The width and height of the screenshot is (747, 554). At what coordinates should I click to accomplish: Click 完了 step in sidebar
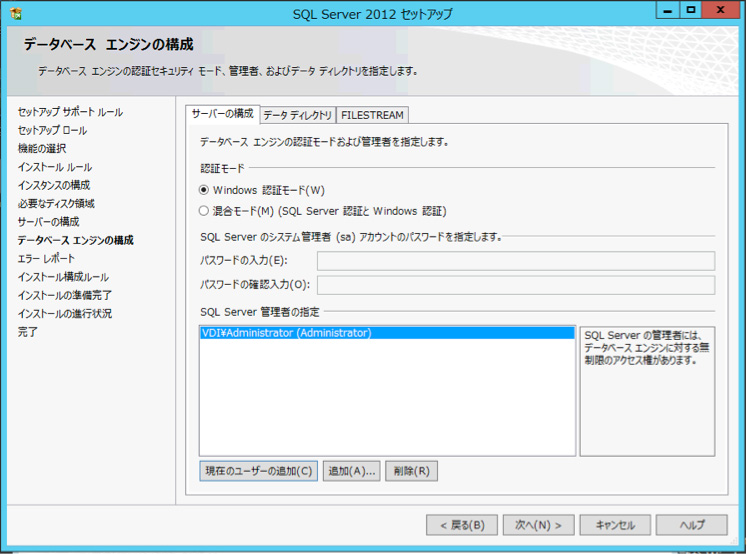coord(28,332)
